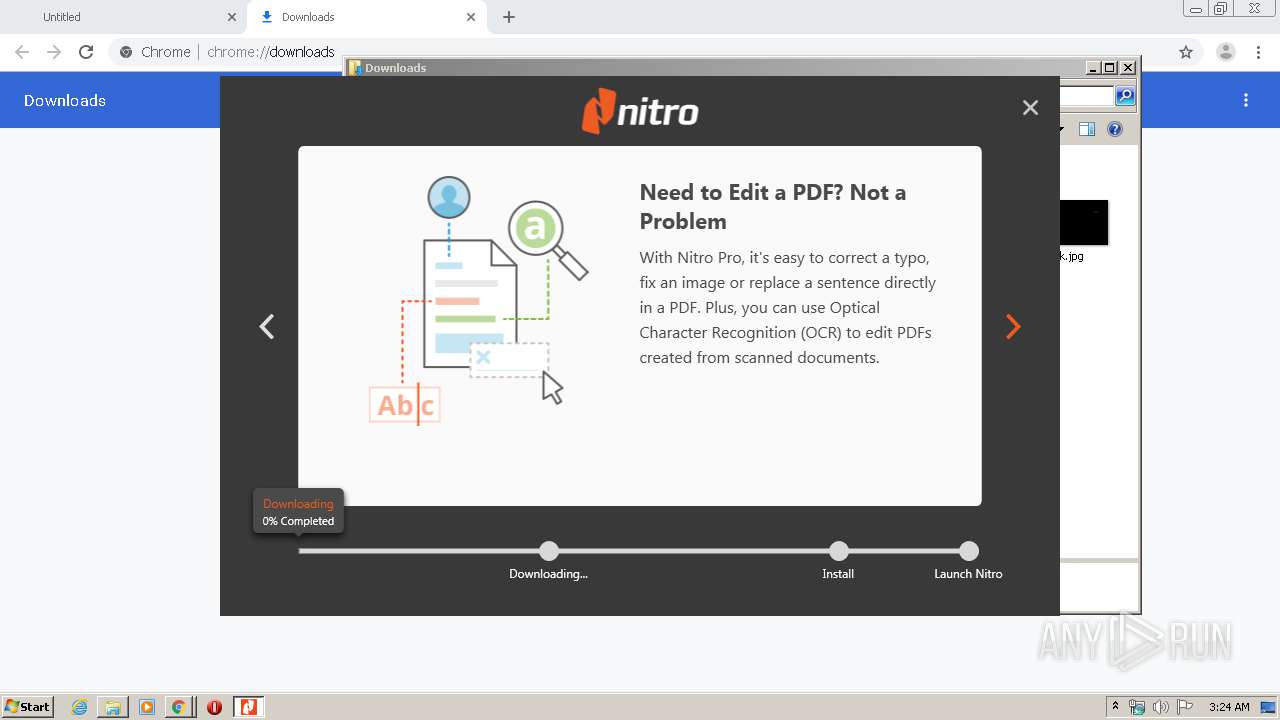Open the media player taskbar icon
This screenshot has width=1280, height=720.
tap(146, 707)
